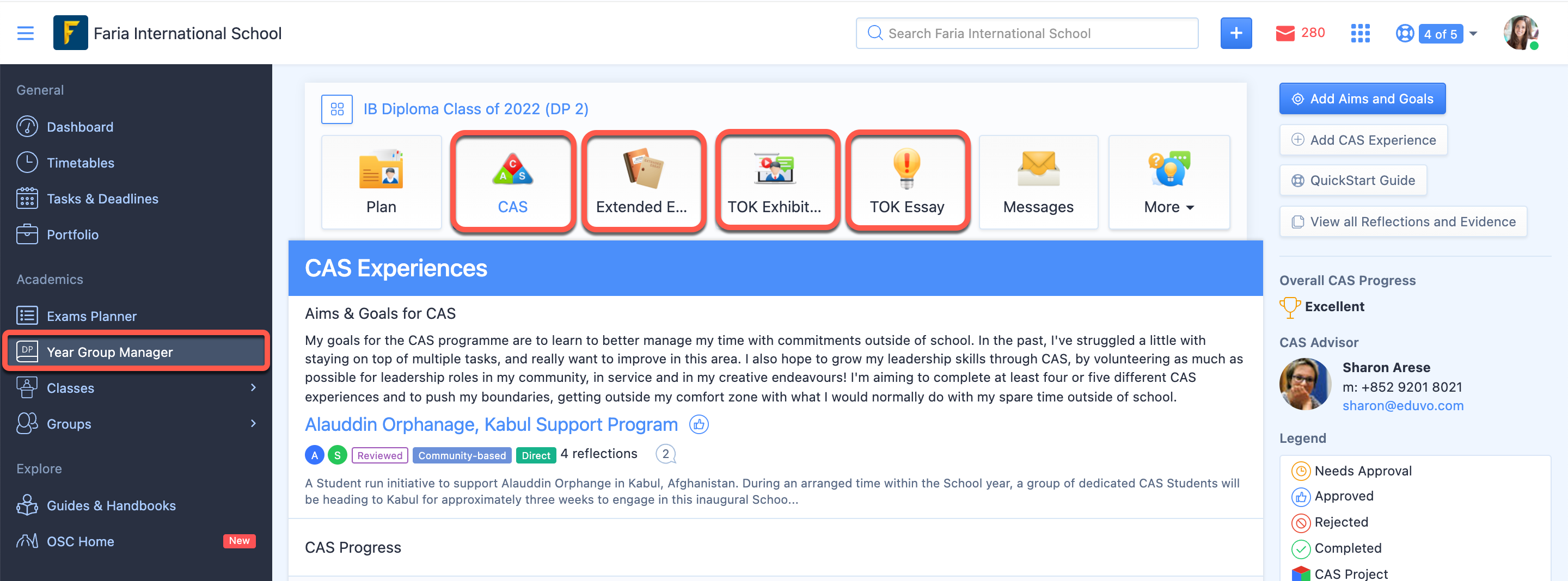
Task: Click the blue plus quick-add button
Action: 1236,33
